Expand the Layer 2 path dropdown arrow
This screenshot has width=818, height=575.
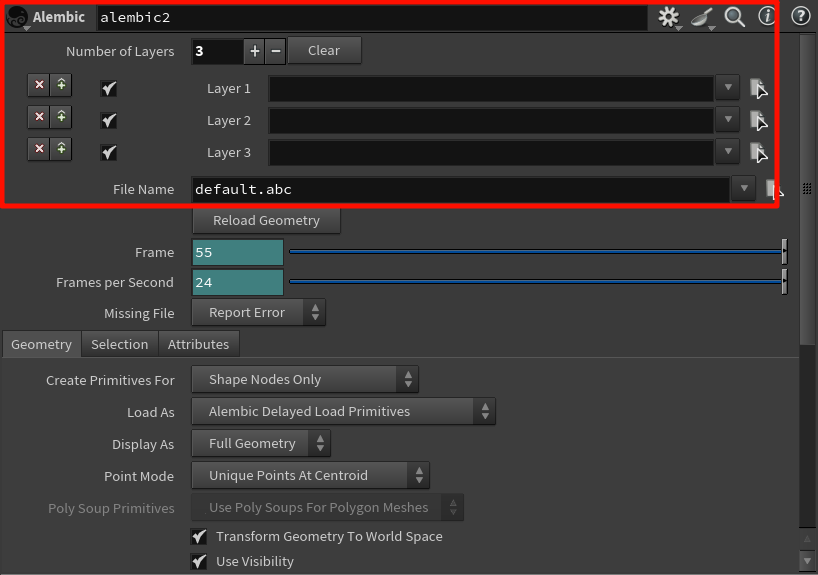click(x=728, y=119)
